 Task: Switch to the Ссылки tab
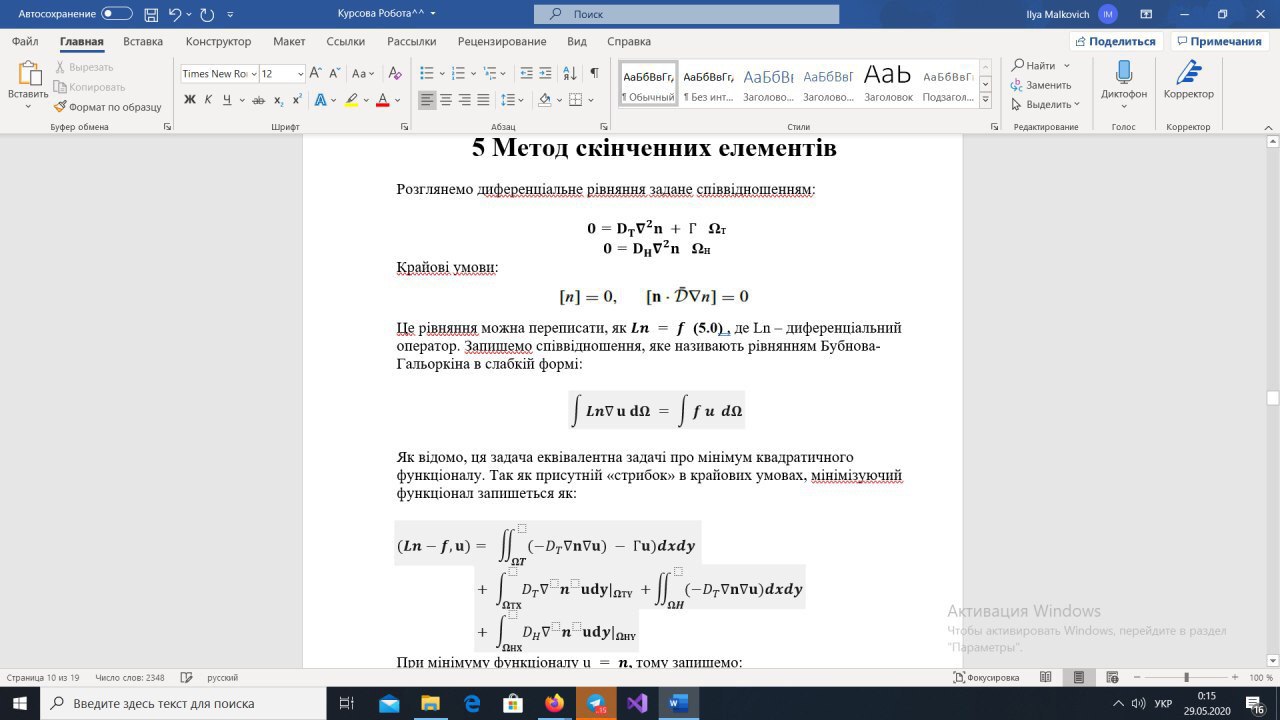pos(346,41)
